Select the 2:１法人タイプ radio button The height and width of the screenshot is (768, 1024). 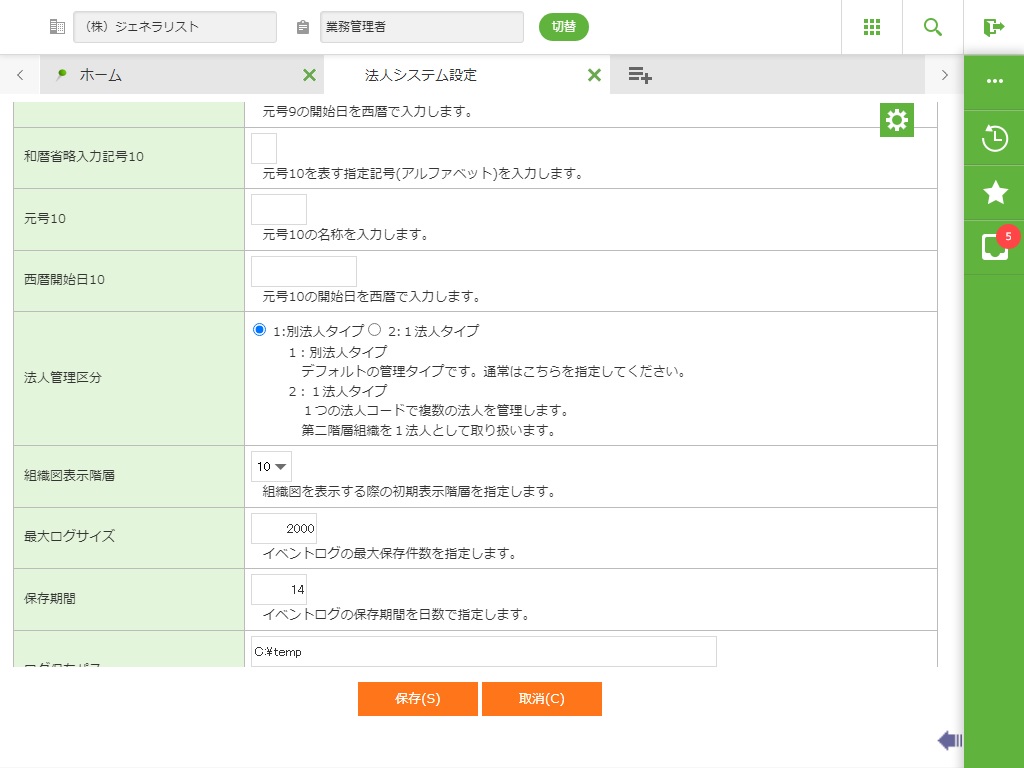375,330
